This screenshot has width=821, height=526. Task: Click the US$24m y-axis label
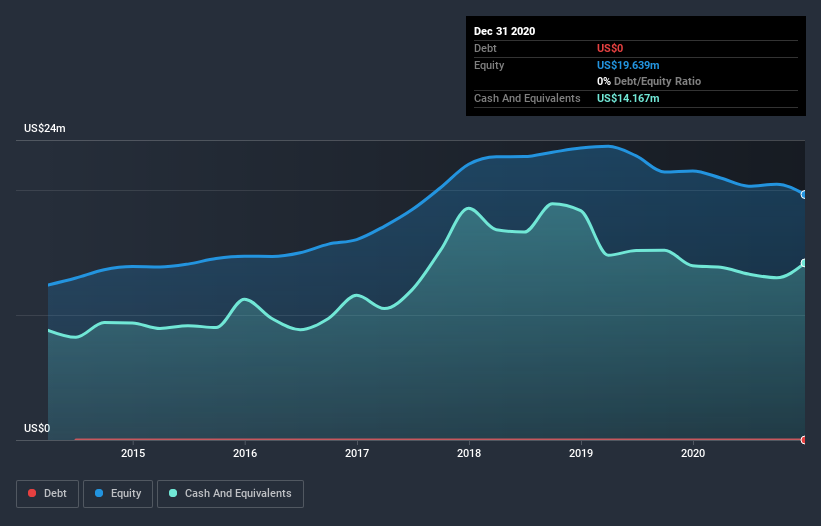[x=45, y=128]
